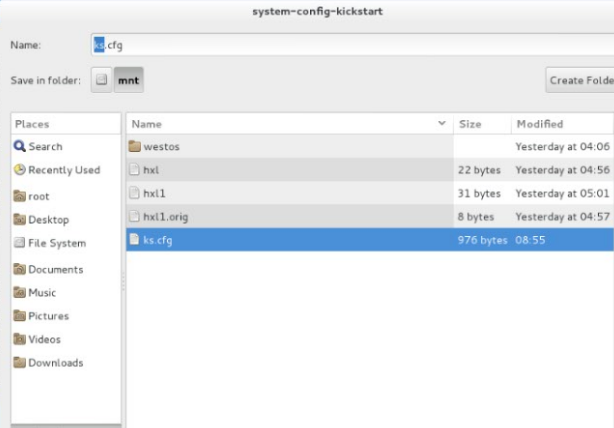Screen dimensions: 614x428
Task: Click the ks.cfg file icon
Action: [134, 239]
